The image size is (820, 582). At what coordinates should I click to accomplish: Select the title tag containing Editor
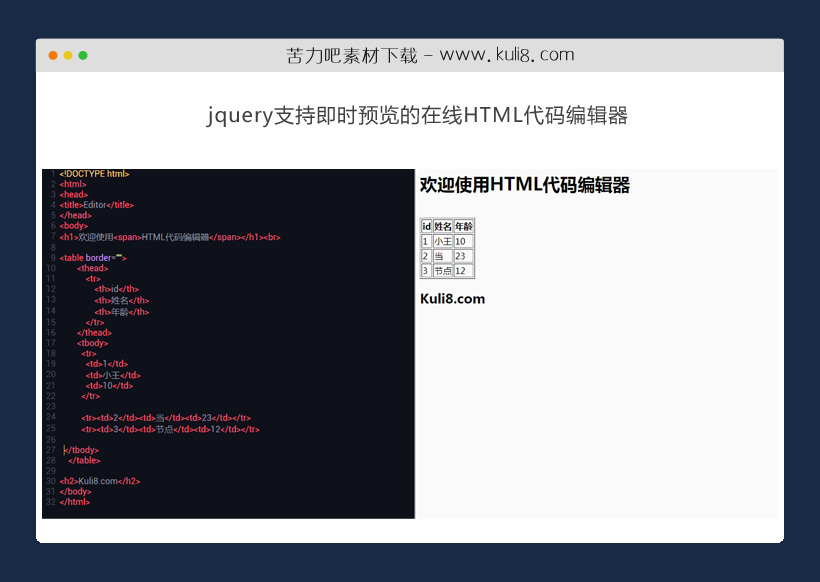(93, 204)
